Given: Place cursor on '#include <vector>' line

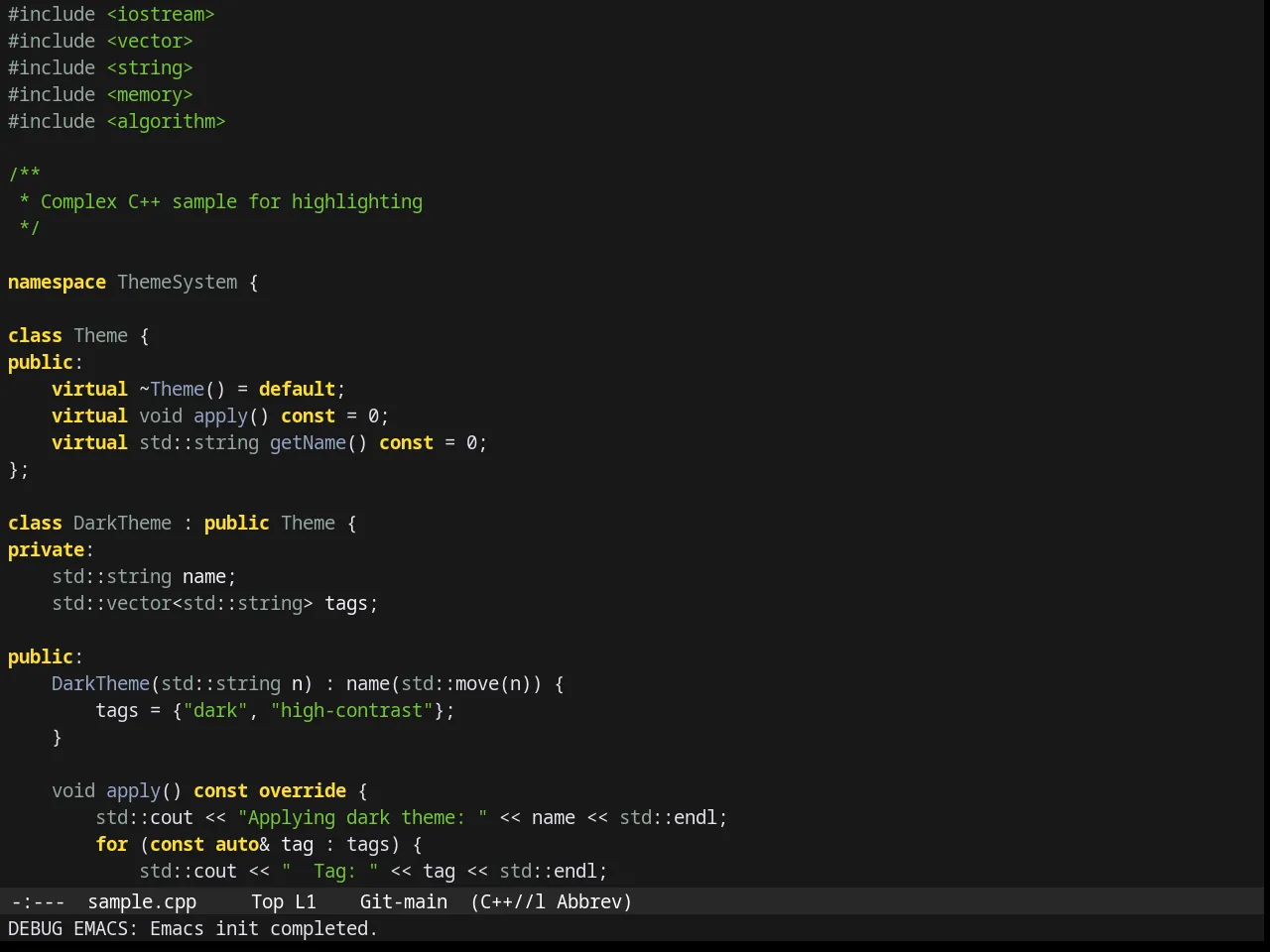Looking at the screenshot, I should pyautogui.click(x=100, y=41).
